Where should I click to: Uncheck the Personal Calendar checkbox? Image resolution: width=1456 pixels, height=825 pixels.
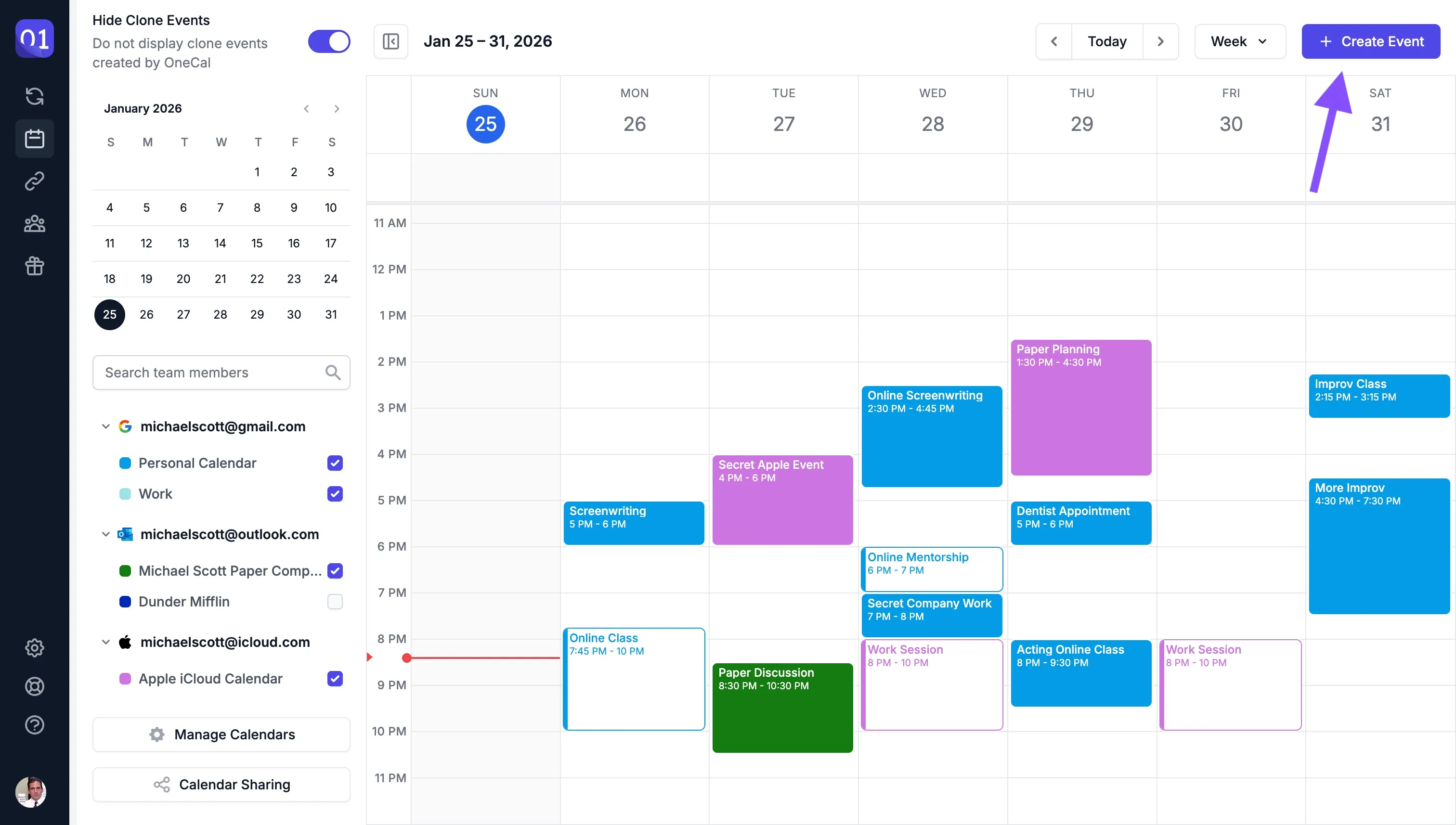[335, 463]
